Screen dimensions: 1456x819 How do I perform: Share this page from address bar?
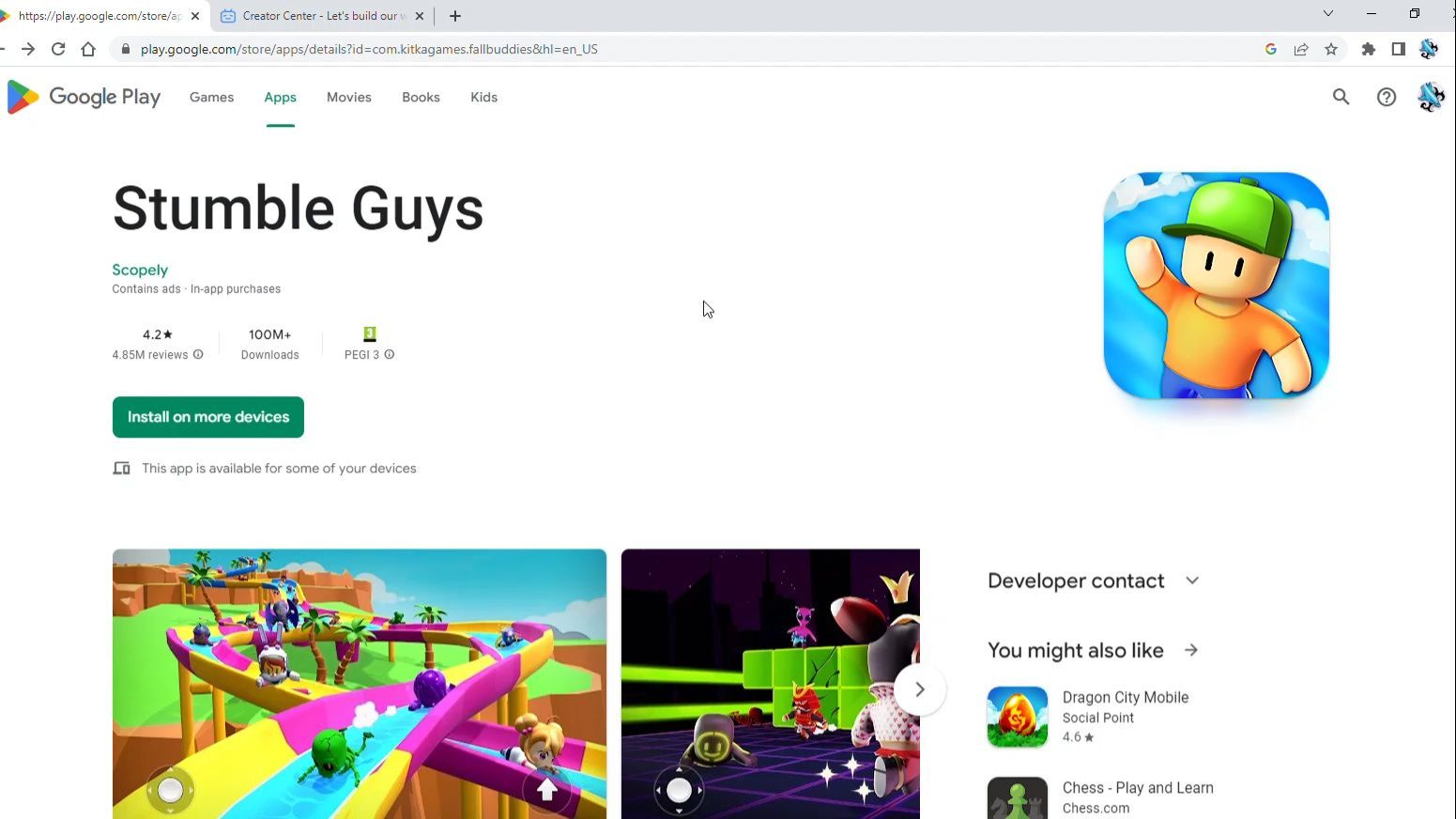1301,49
